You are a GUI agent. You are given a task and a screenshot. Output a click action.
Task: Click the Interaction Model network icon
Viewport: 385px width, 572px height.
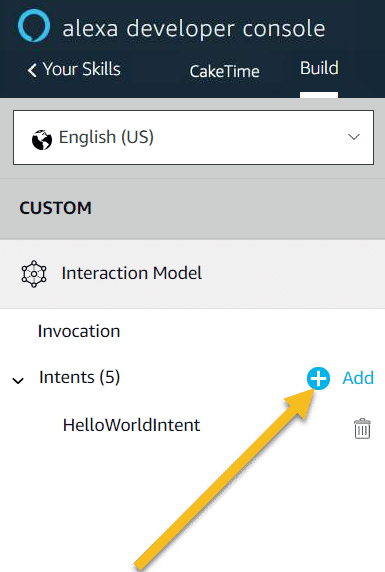(34, 274)
